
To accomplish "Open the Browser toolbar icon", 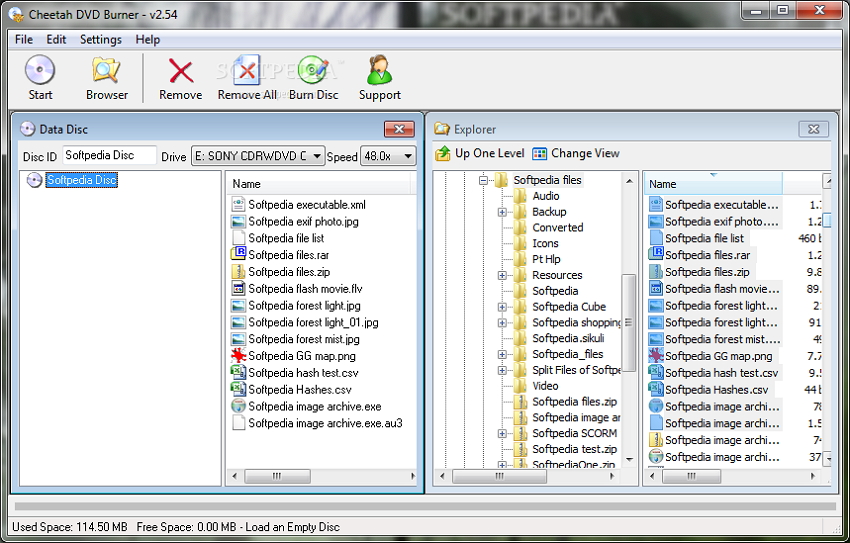I will [106, 70].
